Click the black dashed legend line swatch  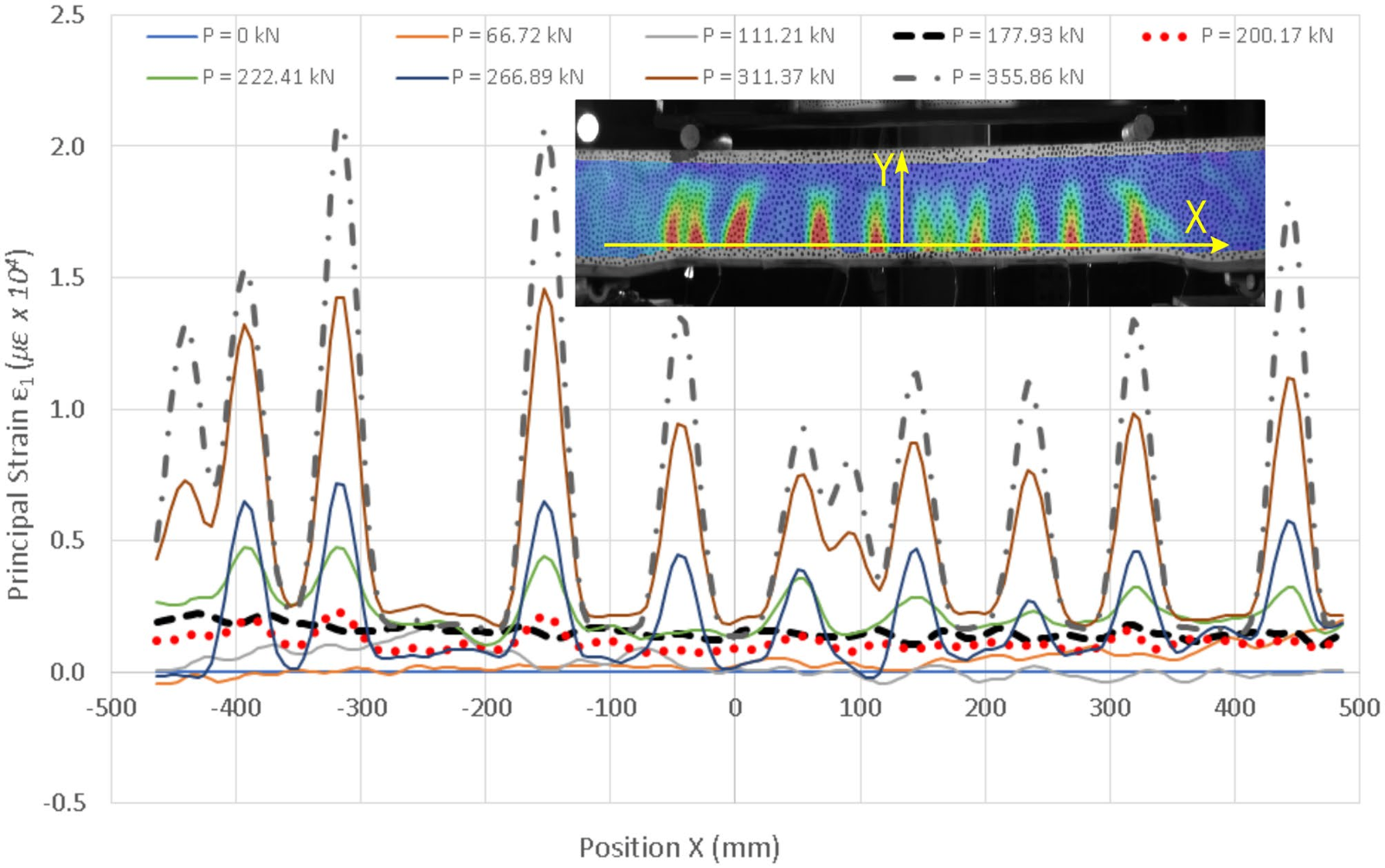(918, 36)
